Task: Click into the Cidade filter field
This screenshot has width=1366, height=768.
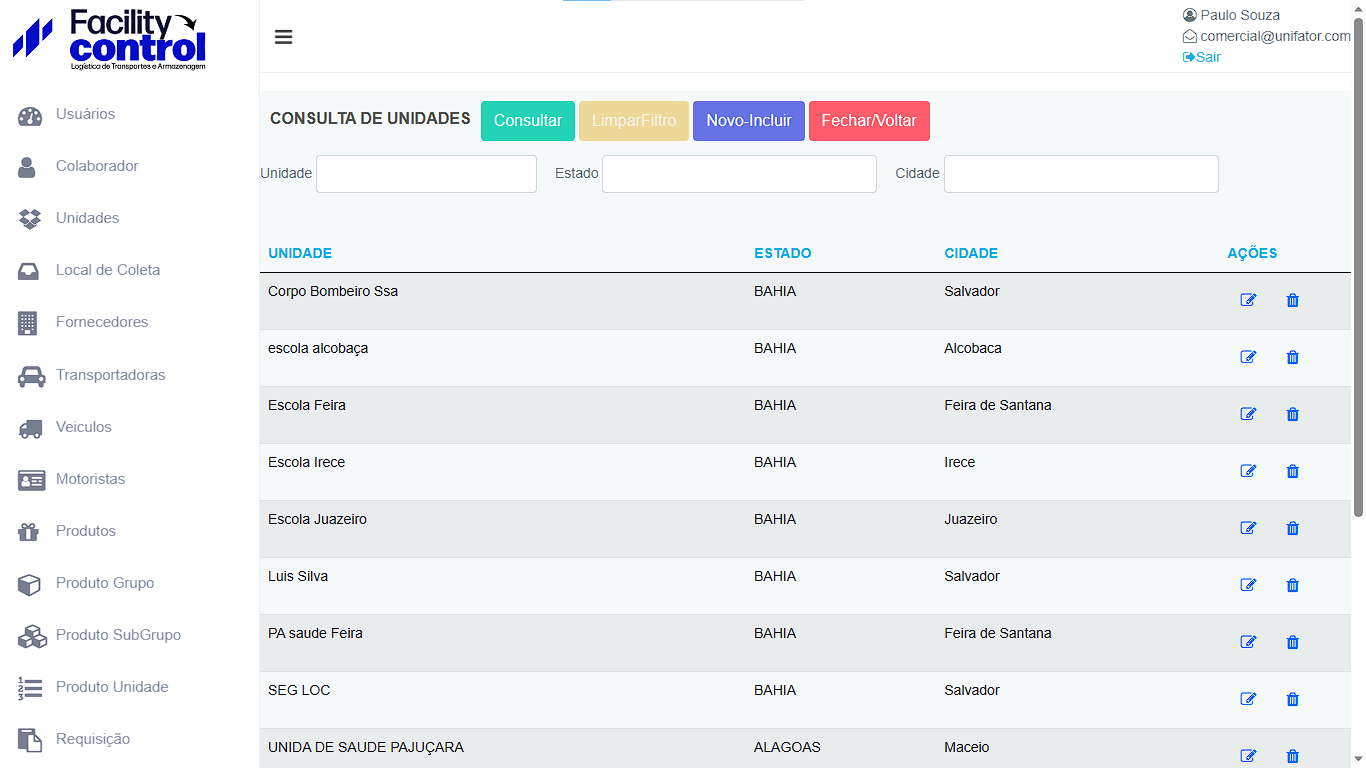Action: click(x=1081, y=174)
